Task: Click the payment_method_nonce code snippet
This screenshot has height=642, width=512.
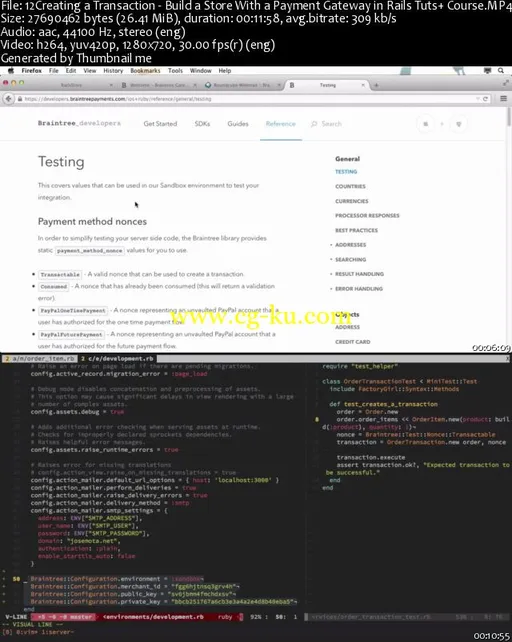Action: coord(90,251)
